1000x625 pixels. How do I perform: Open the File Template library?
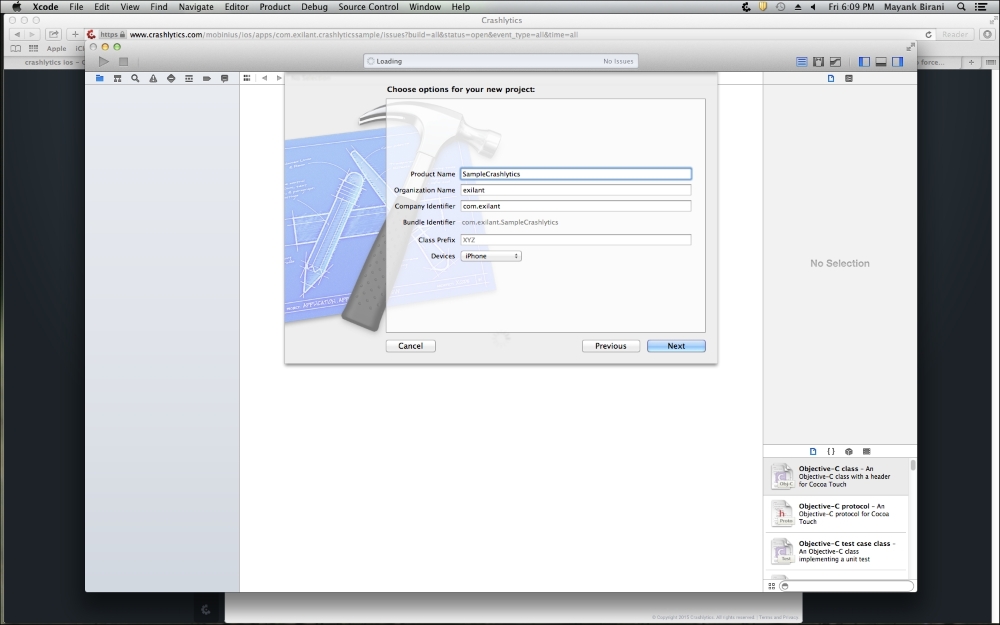(x=812, y=451)
